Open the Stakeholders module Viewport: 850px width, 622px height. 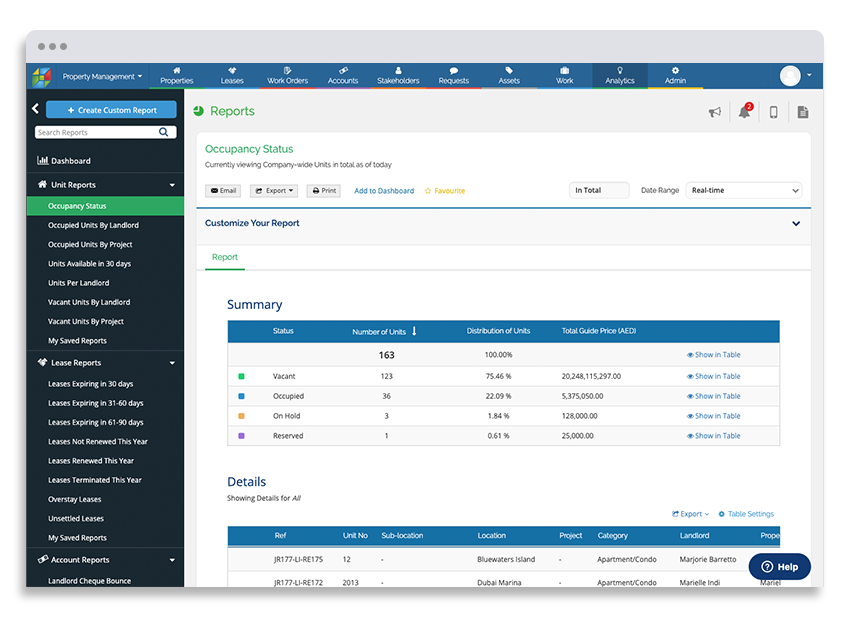pos(398,75)
